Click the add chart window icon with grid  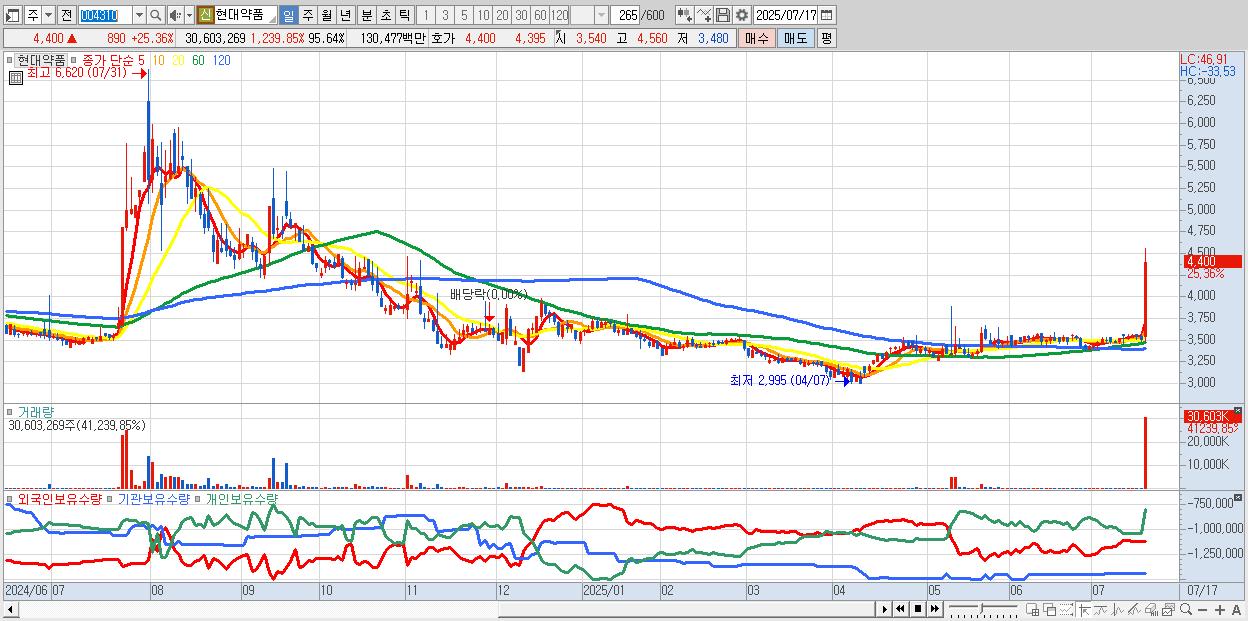(x=1033, y=609)
